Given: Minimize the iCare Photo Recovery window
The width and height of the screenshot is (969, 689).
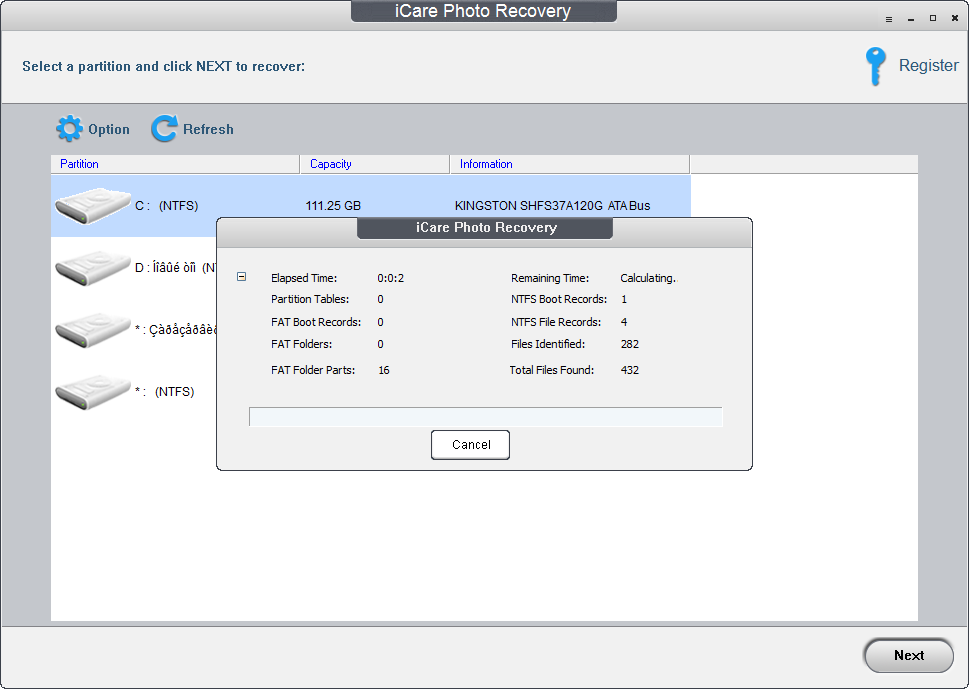Looking at the screenshot, I should click(911, 19).
